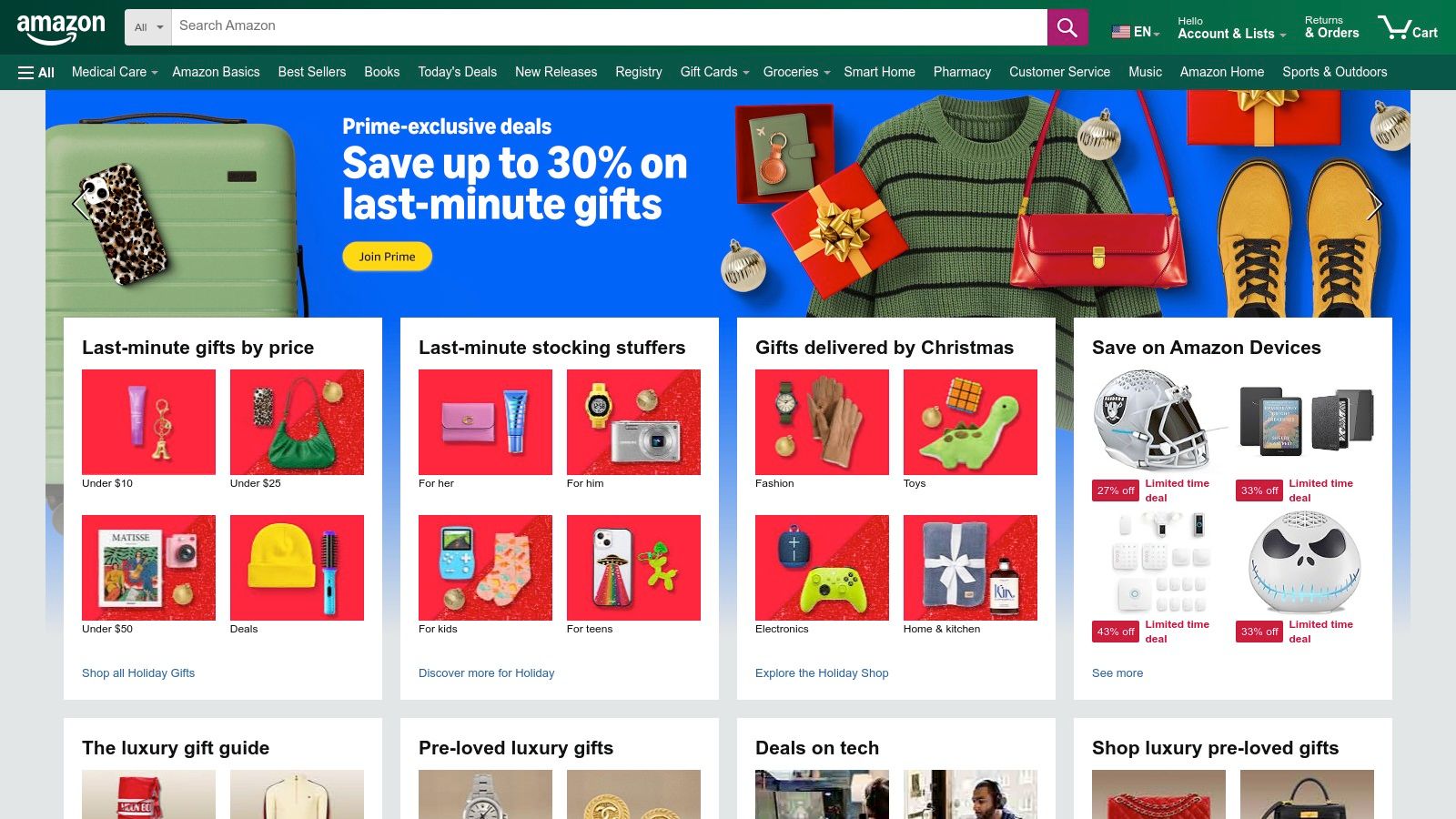Expand the Gift Cards dropdown
The image size is (1456, 819).
click(714, 72)
